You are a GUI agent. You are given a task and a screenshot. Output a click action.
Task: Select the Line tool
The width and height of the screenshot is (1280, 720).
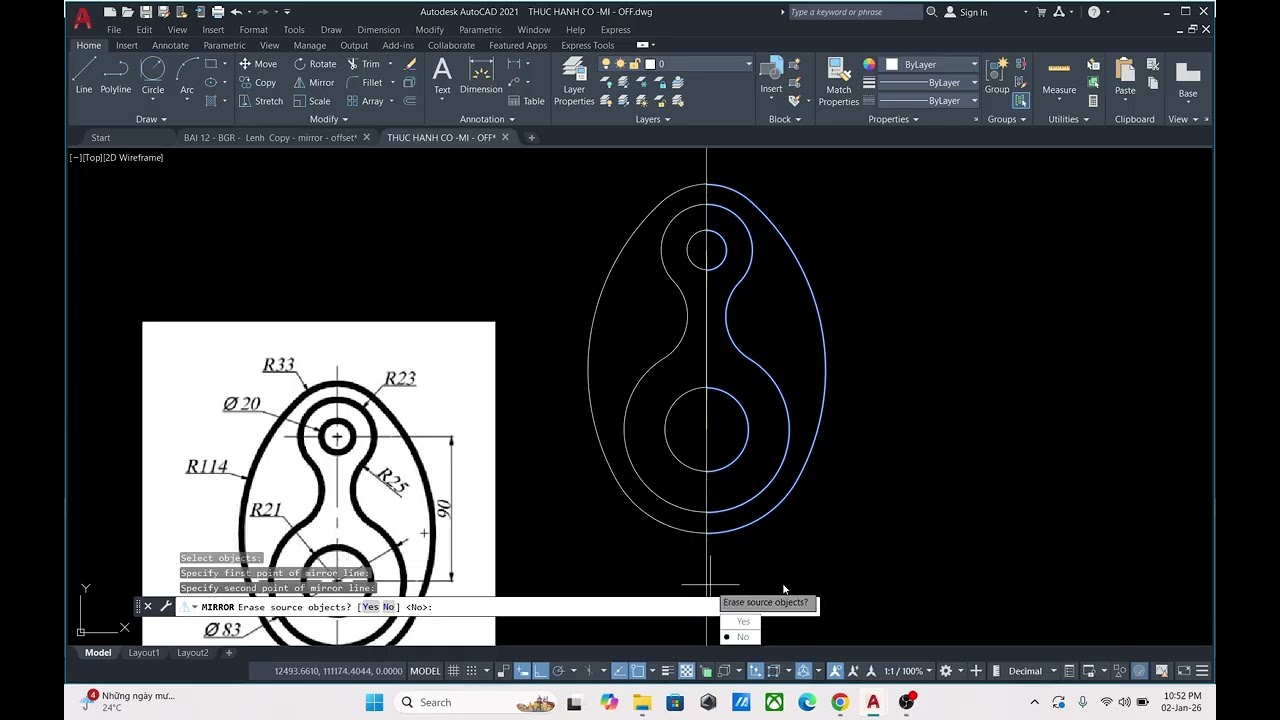[x=84, y=76]
